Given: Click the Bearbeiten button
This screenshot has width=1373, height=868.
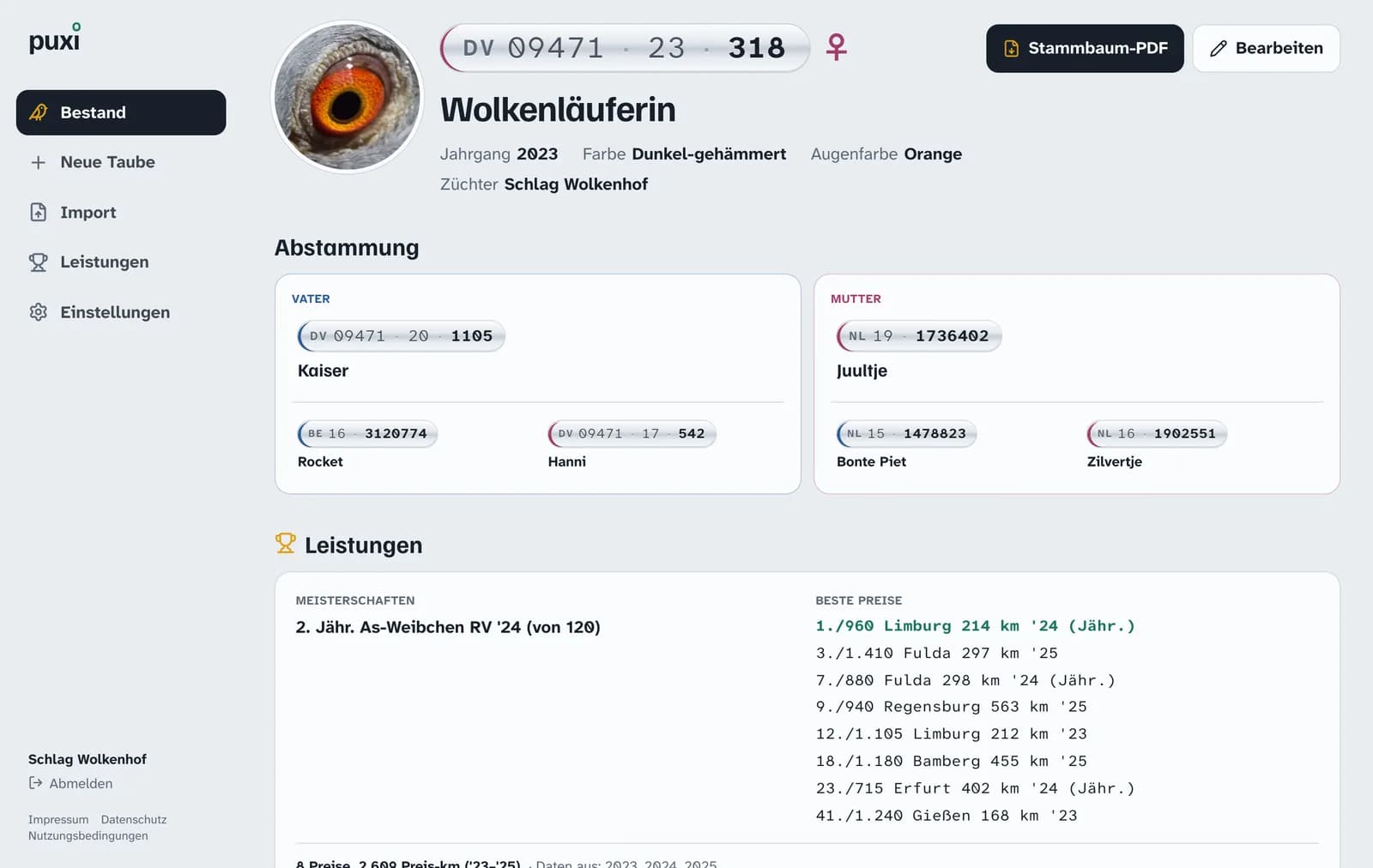Looking at the screenshot, I should point(1266,48).
